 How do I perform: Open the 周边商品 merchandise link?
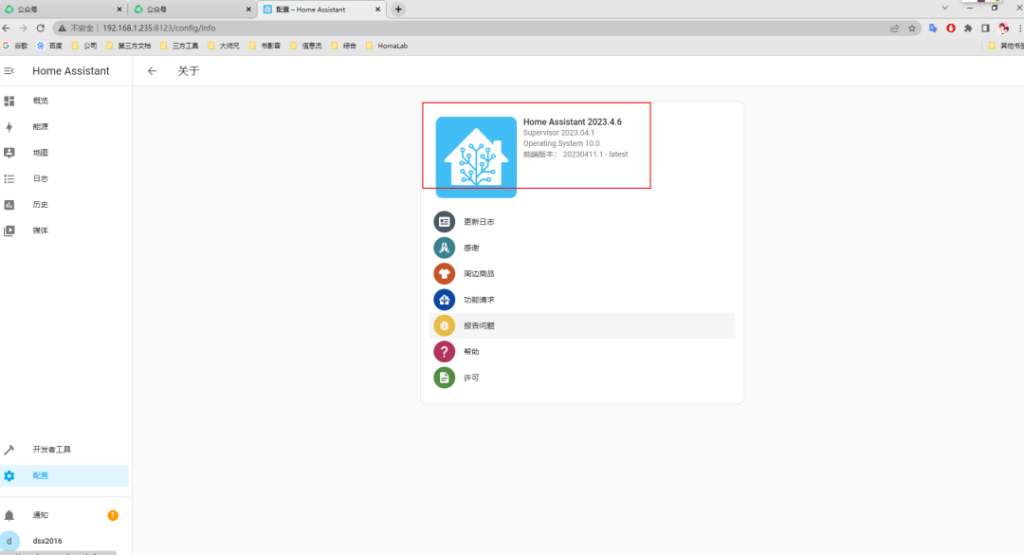click(x=582, y=274)
